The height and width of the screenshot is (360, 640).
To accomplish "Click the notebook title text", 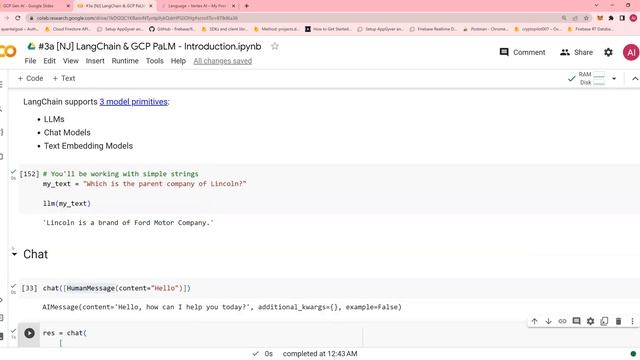I will pyautogui.click(x=150, y=46).
